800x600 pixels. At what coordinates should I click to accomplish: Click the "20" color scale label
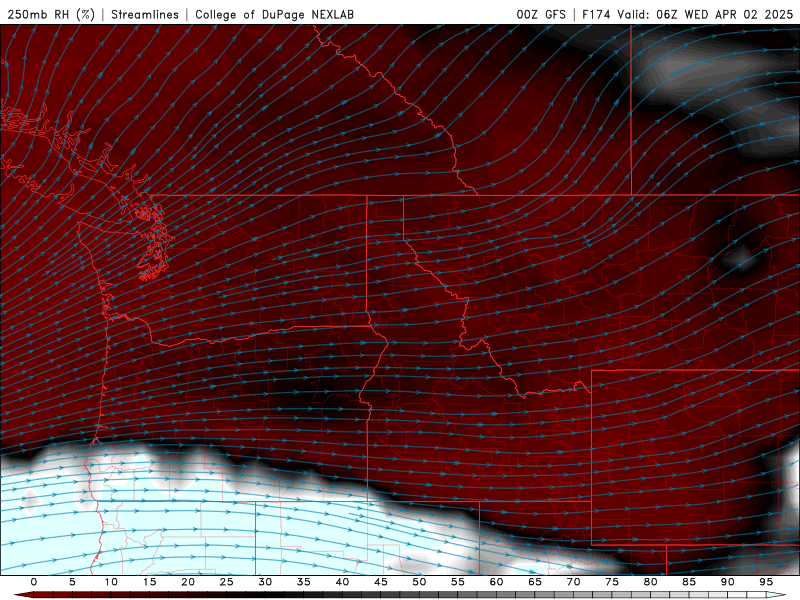click(x=188, y=582)
